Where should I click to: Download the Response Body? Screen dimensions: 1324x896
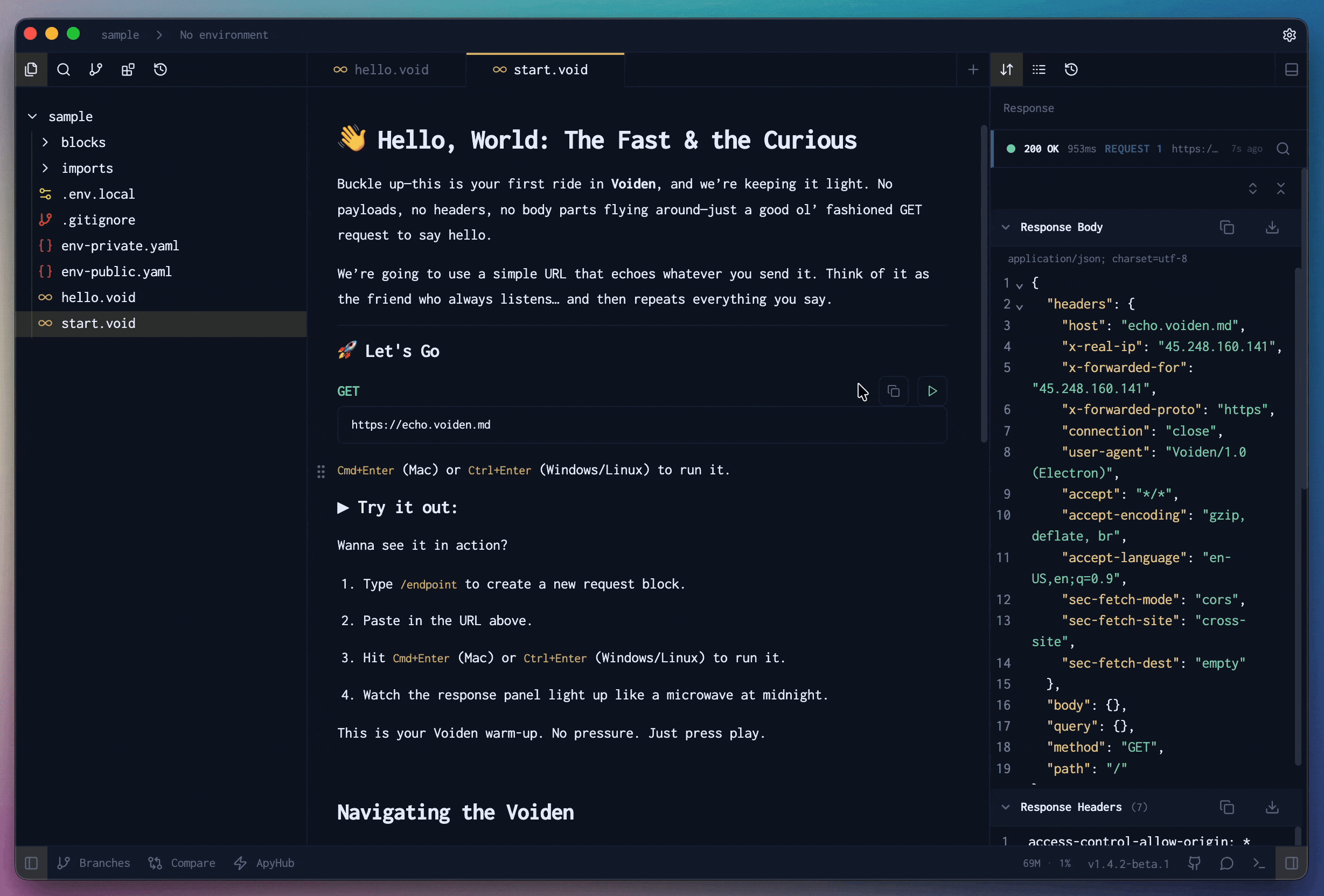[x=1272, y=227]
